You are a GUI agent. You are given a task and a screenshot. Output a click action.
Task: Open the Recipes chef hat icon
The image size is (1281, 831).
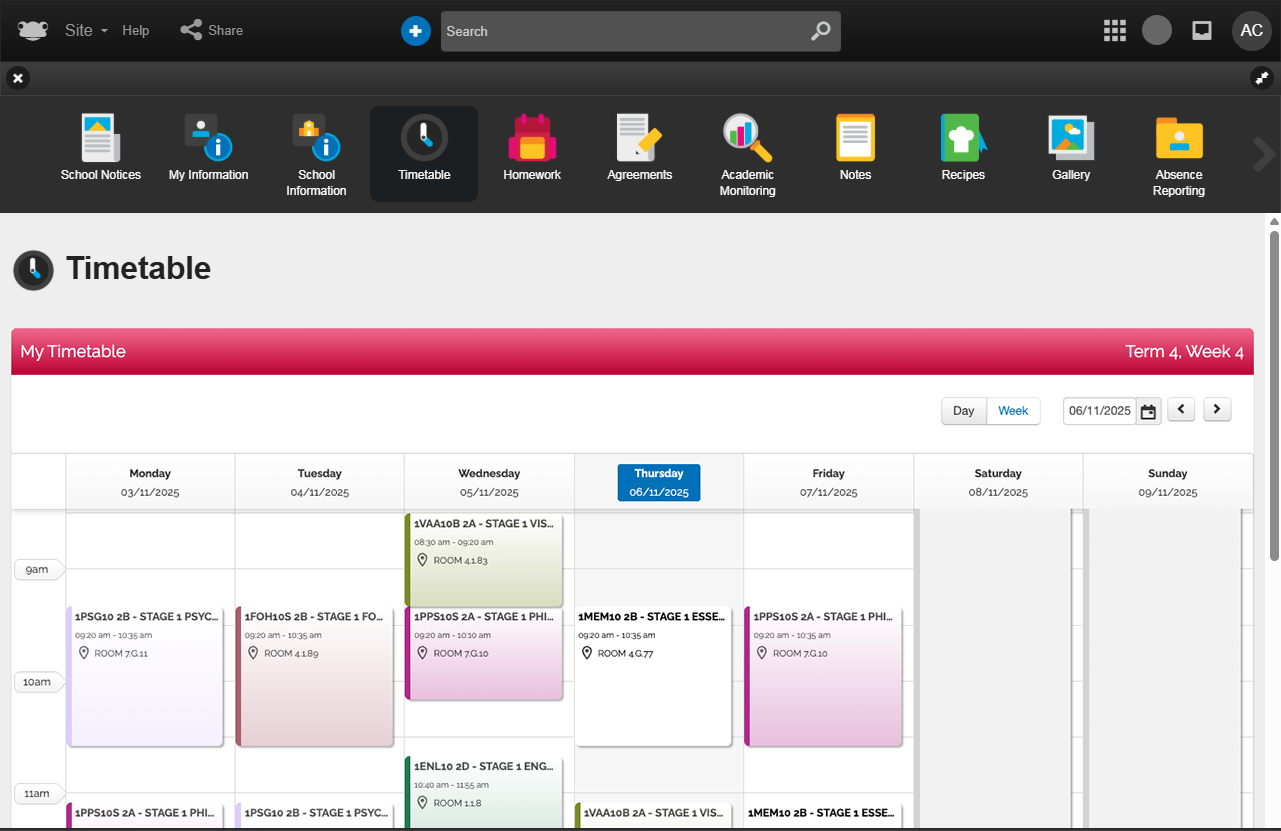(x=963, y=139)
